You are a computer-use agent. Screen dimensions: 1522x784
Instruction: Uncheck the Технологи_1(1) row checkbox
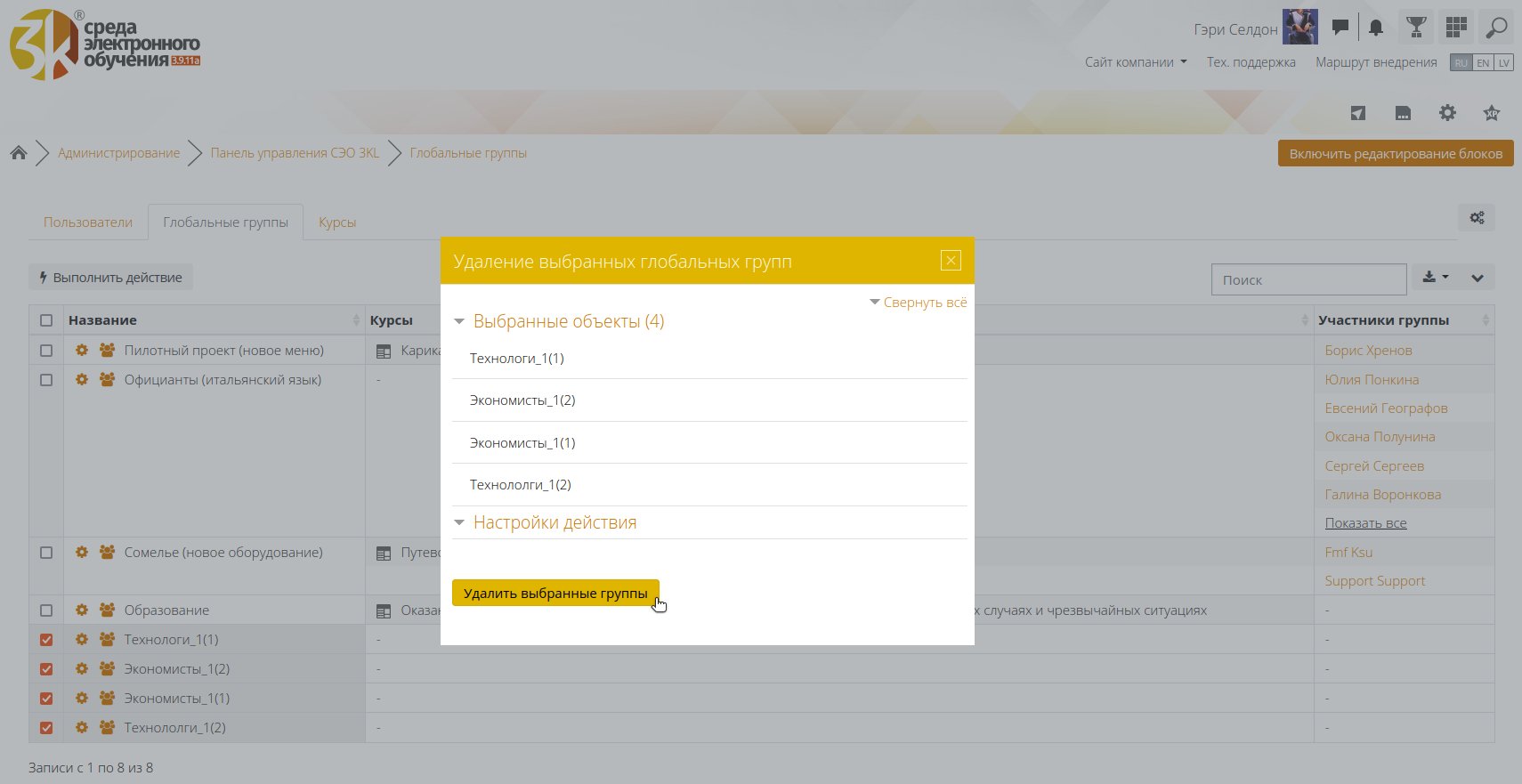46,640
